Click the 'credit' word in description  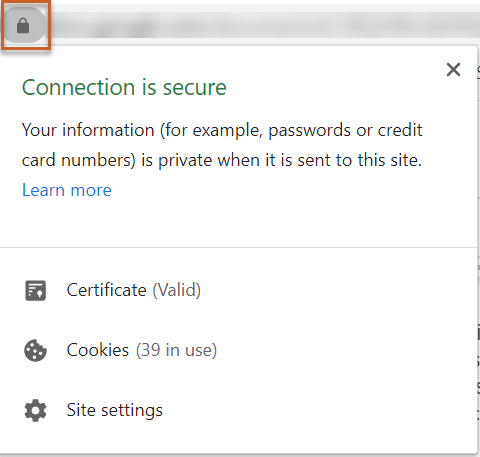(x=400, y=130)
